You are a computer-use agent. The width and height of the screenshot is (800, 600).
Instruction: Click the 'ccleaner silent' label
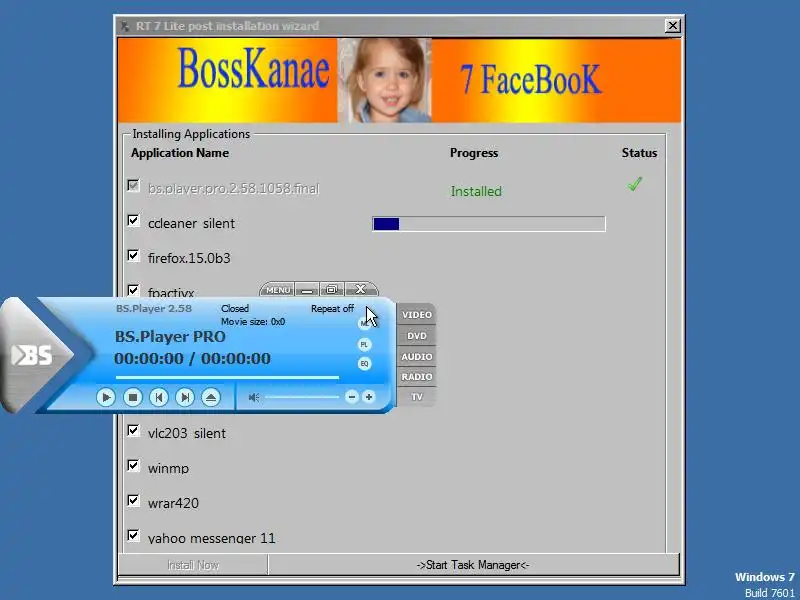pos(191,223)
